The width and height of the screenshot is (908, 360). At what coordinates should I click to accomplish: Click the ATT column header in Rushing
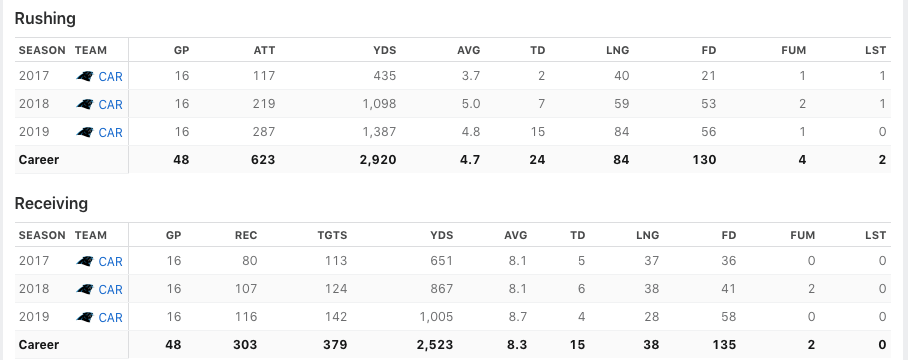pyautogui.click(x=264, y=50)
